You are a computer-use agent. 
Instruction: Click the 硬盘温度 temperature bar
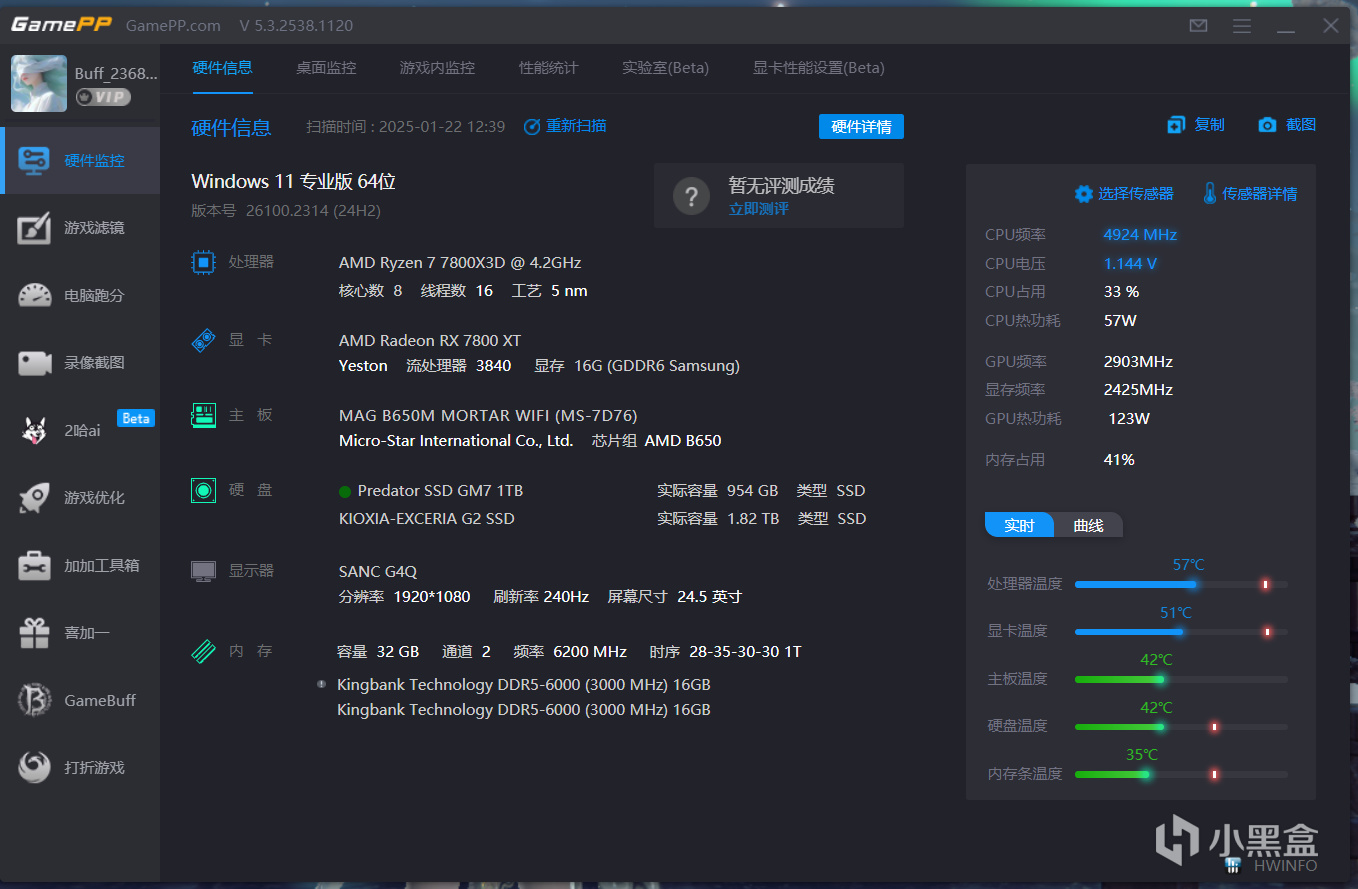coord(1181,727)
